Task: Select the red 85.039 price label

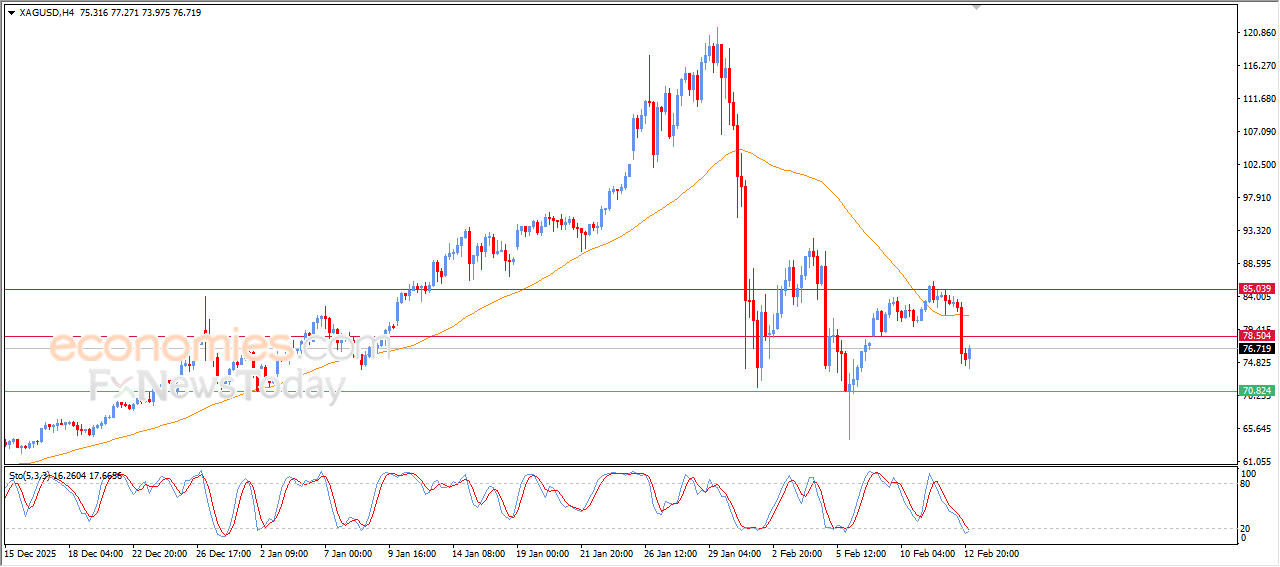Action: [1257, 289]
